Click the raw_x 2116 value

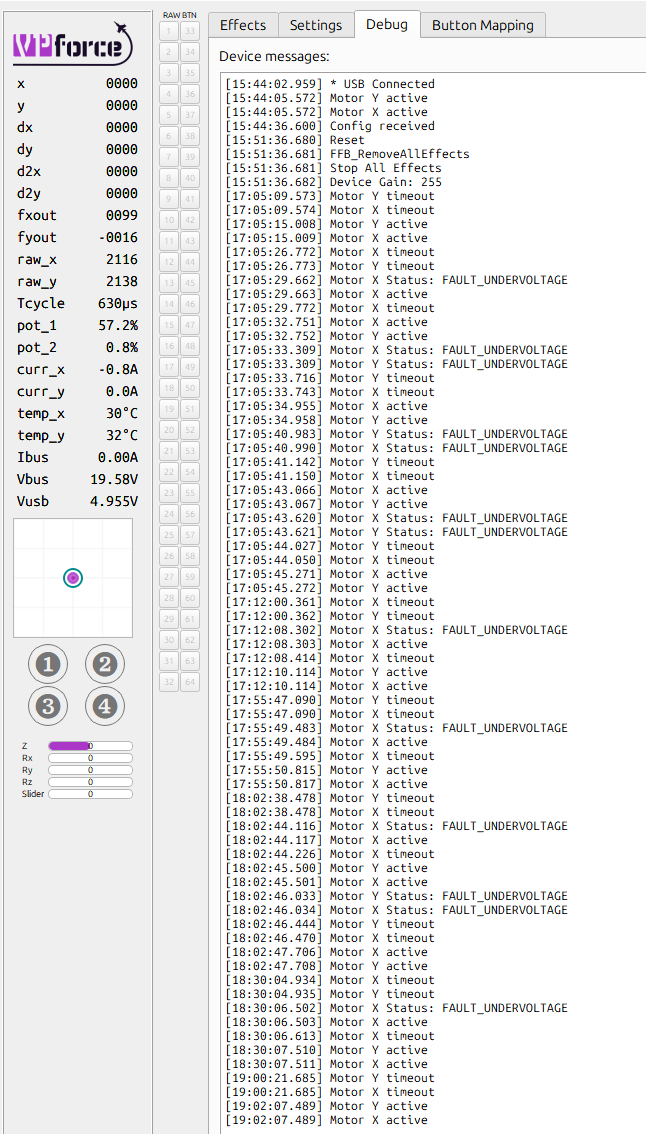122,260
